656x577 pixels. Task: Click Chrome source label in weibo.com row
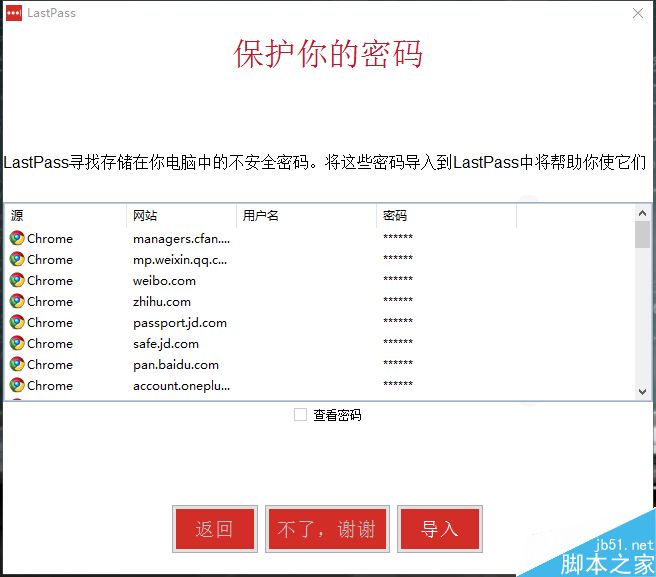click(x=50, y=281)
